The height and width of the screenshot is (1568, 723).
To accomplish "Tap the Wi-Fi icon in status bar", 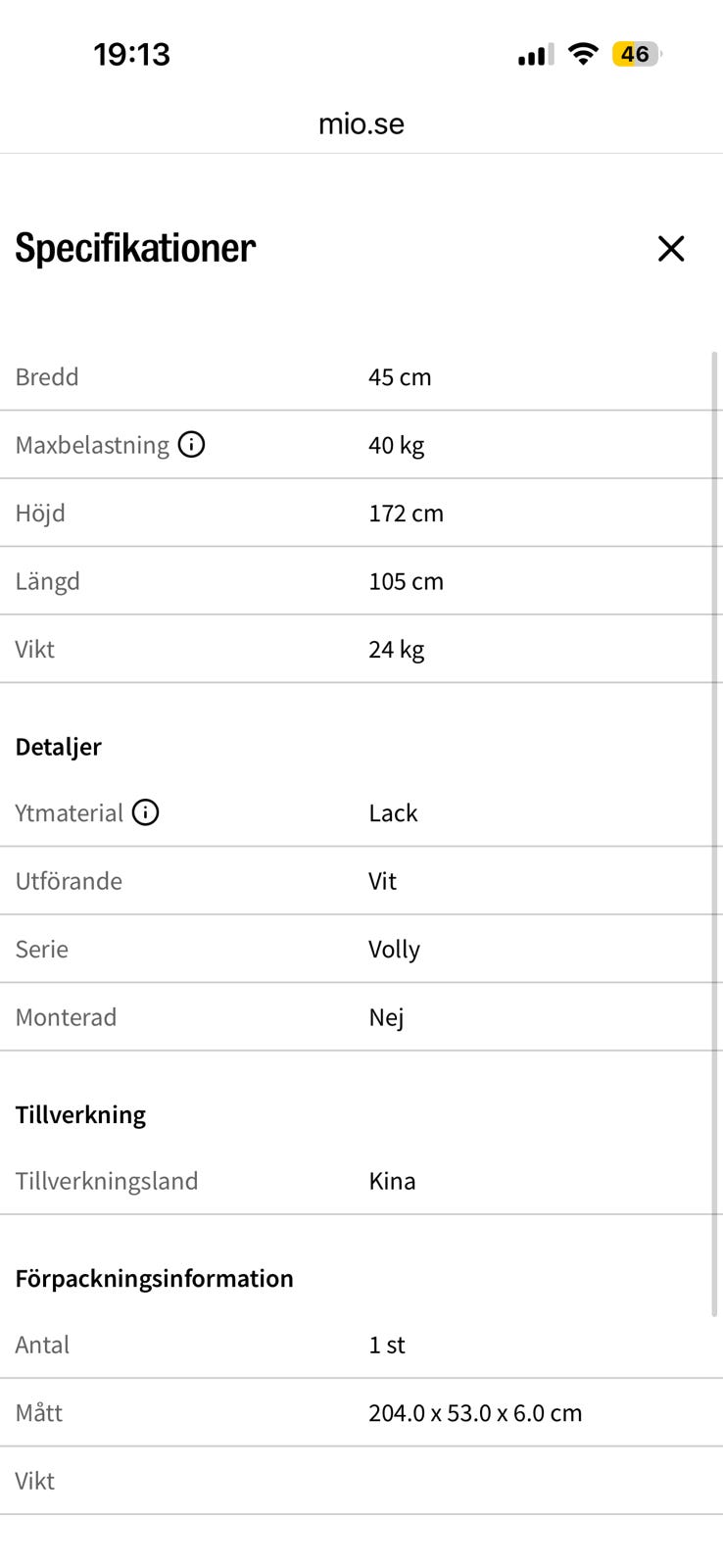I will point(583,54).
